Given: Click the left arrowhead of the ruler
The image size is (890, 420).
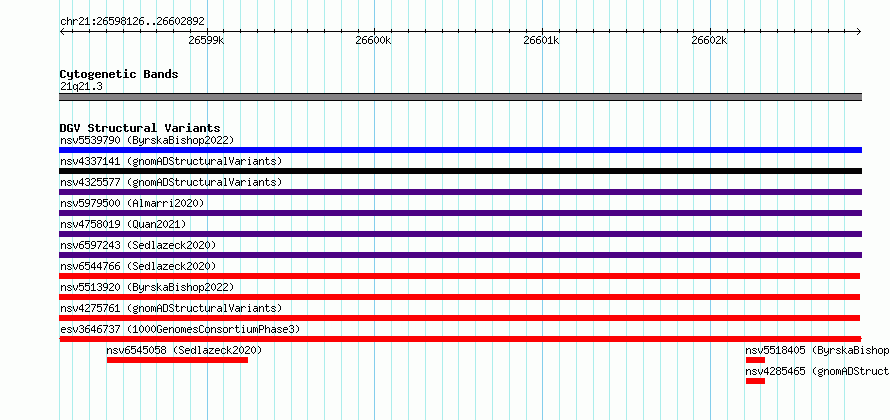Looking at the screenshot, I should pos(62,31).
